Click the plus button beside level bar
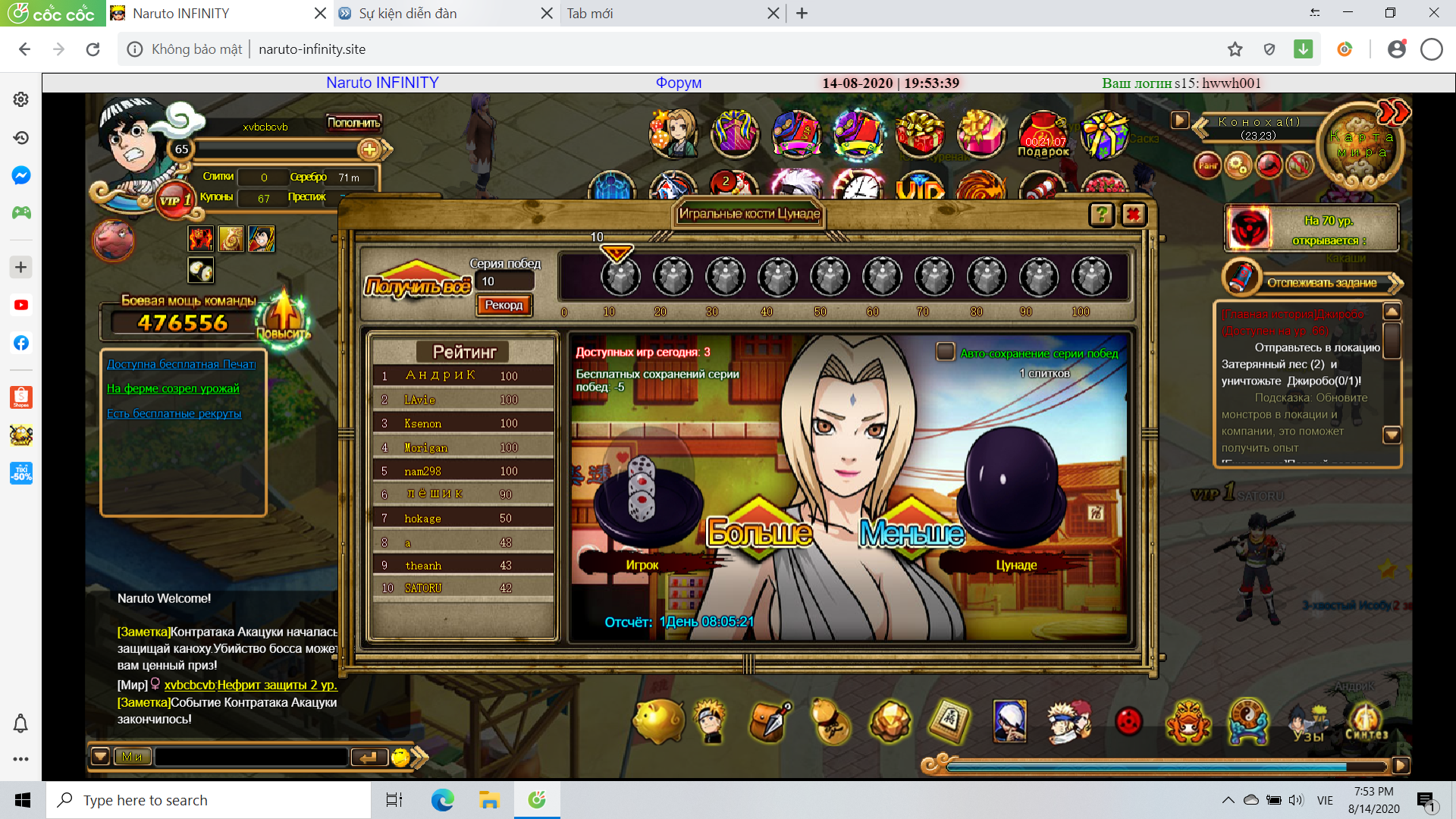1456x819 pixels. 370,149
